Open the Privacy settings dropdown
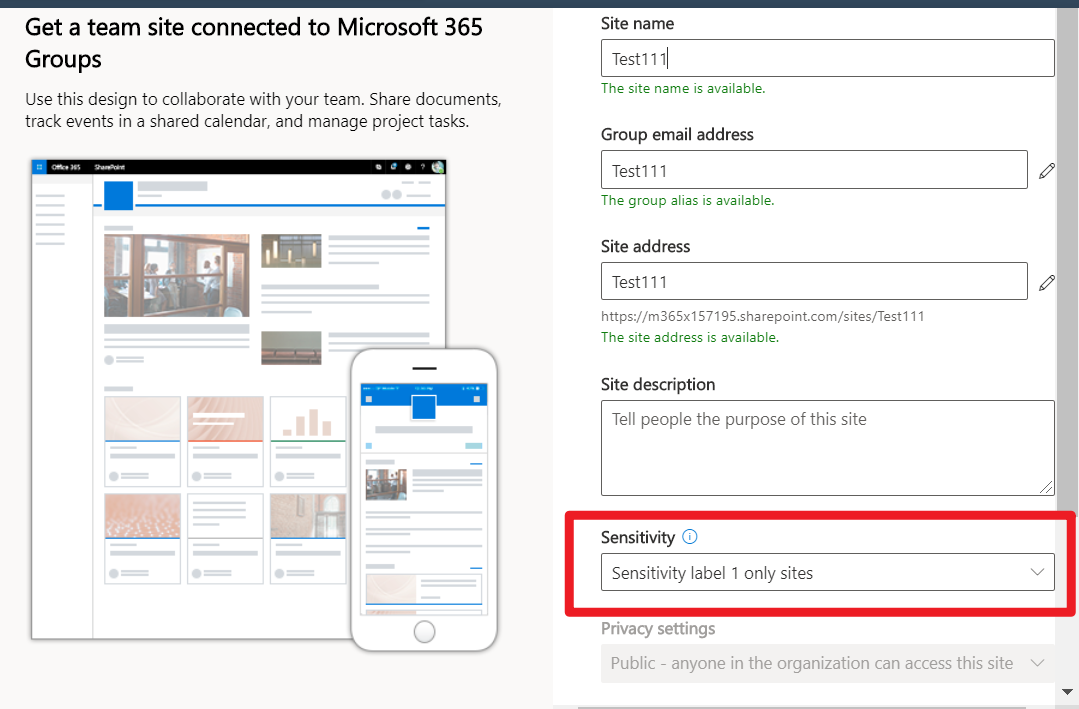1079x709 pixels. coord(827,663)
